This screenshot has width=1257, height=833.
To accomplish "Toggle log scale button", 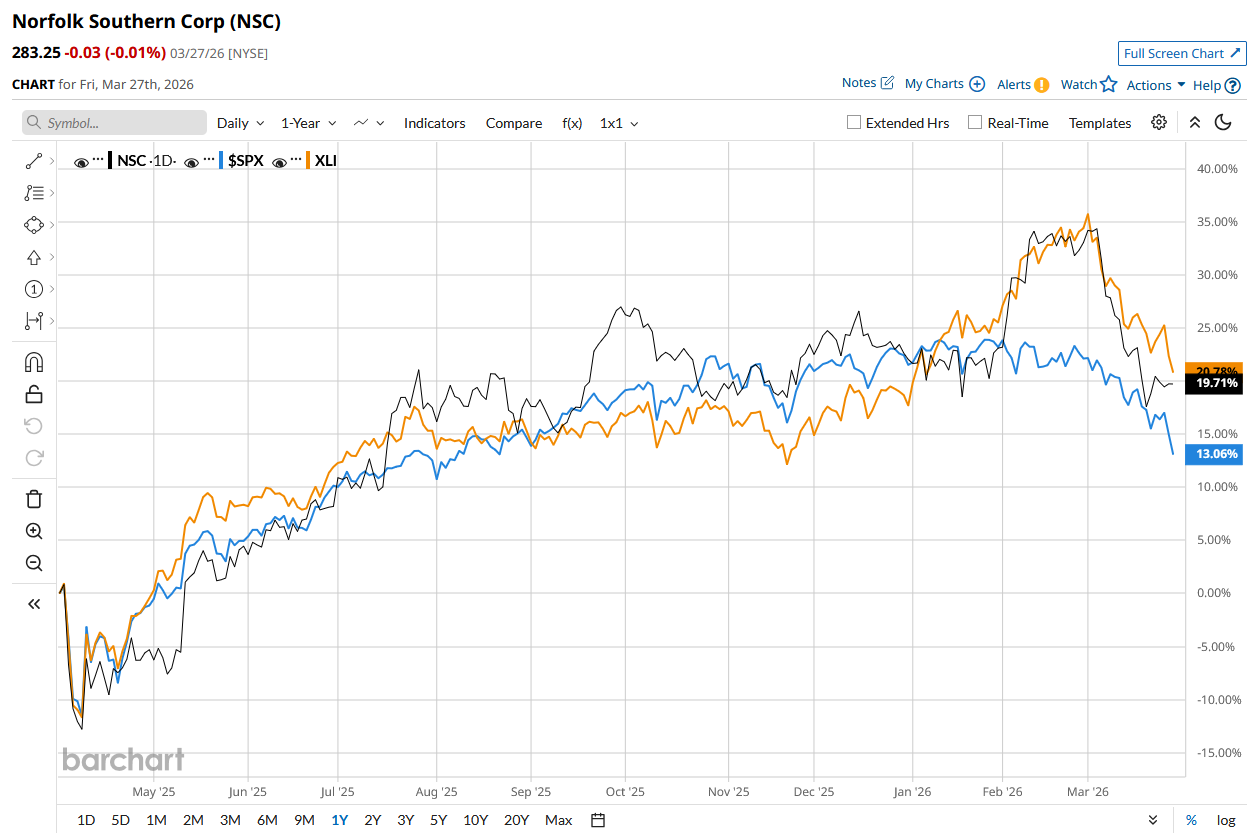I will click(x=1226, y=820).
